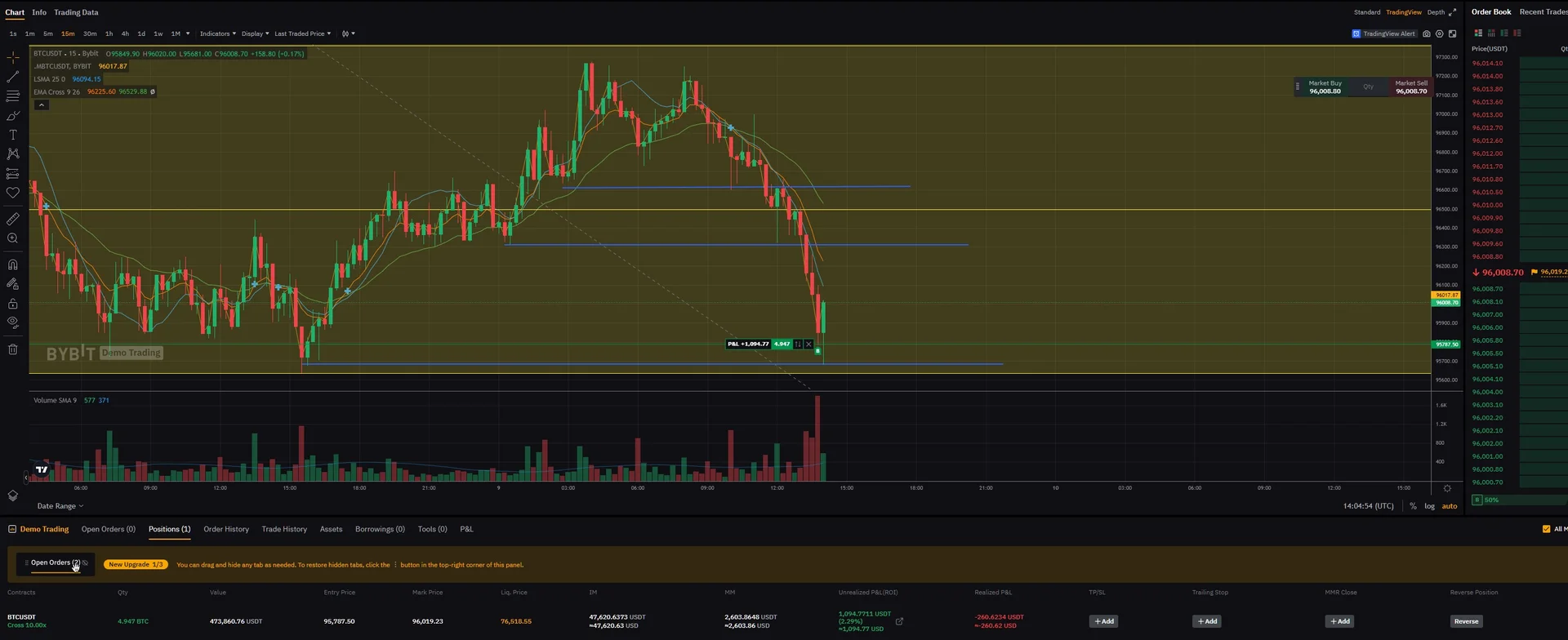
Task: Click the Qty input field on chart
Action: click(x=1368, y=87)
